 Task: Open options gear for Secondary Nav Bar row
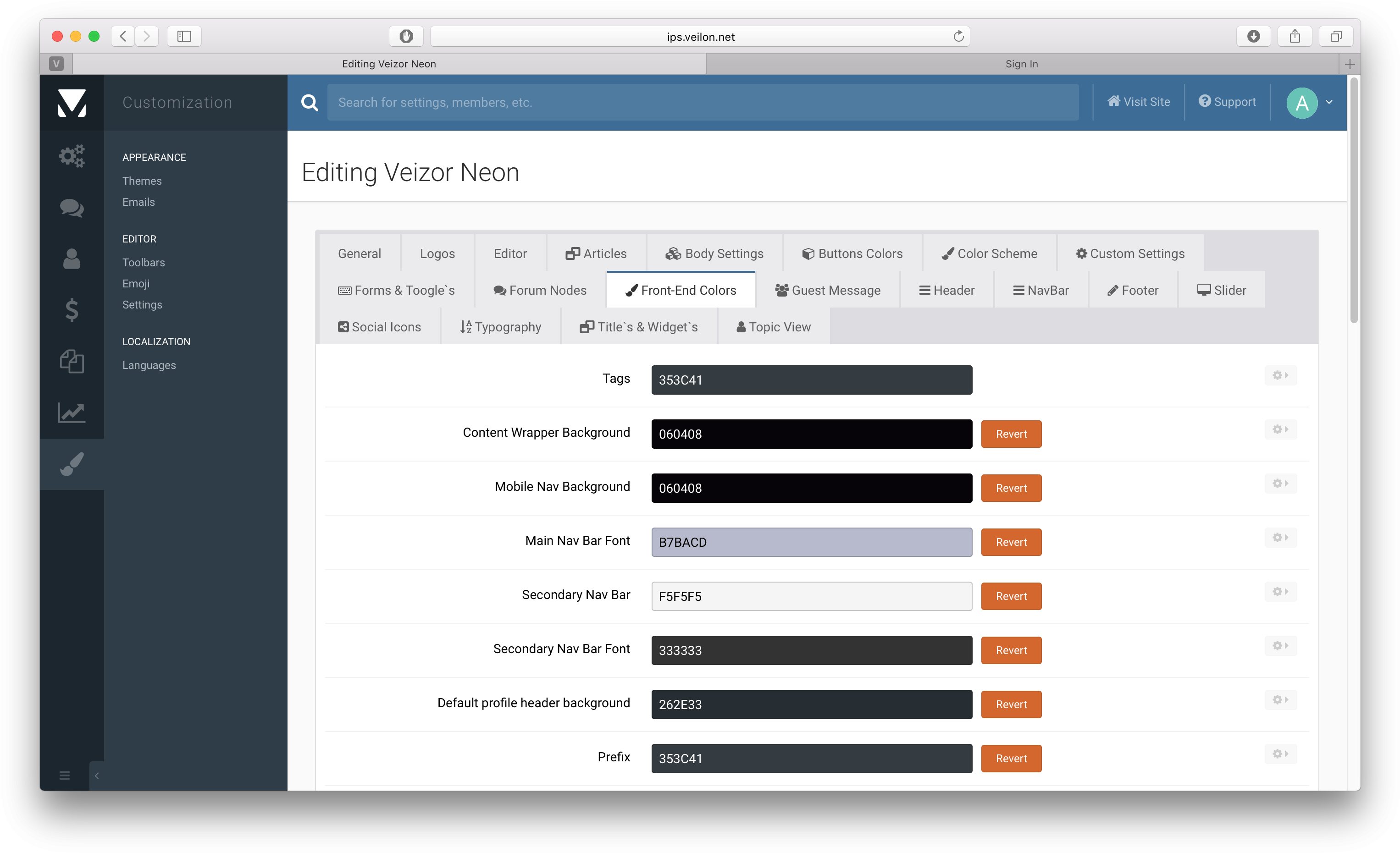[1280, 592]
